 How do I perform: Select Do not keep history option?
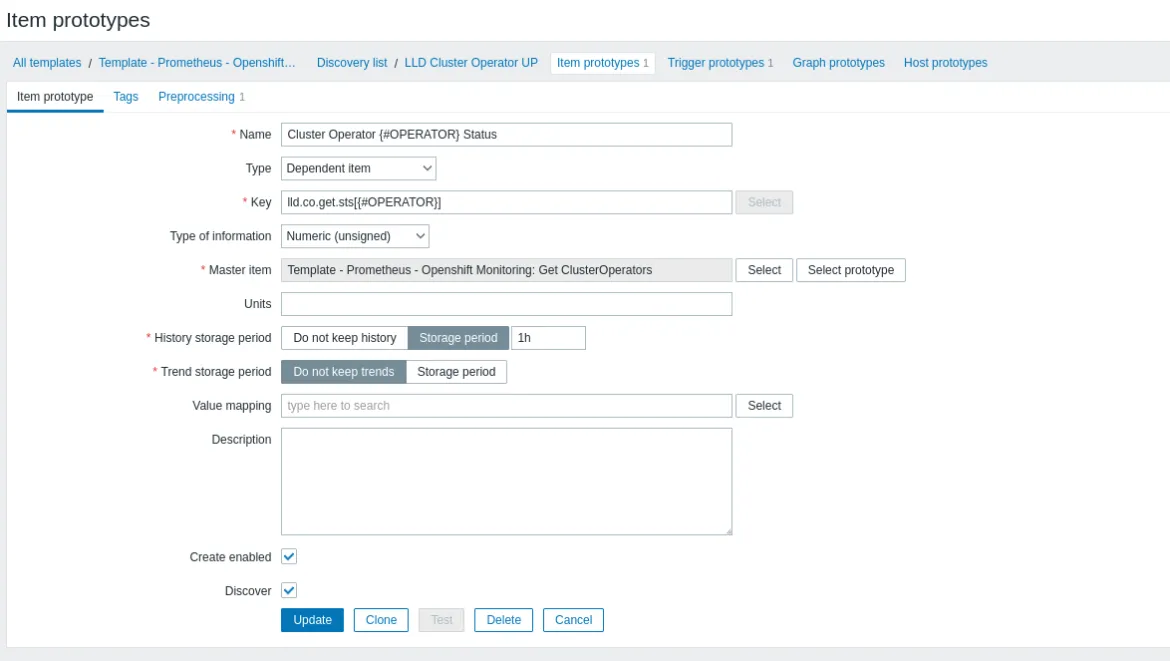pos(344,337)
